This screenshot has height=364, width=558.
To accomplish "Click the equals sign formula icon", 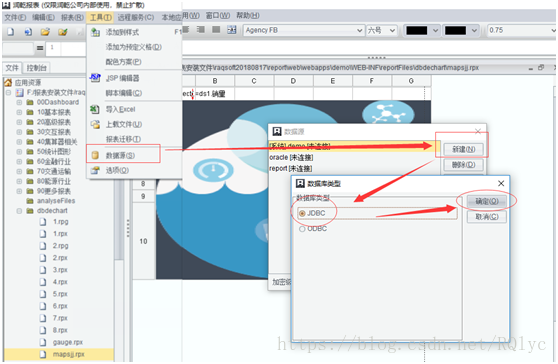I will (40, 48).
